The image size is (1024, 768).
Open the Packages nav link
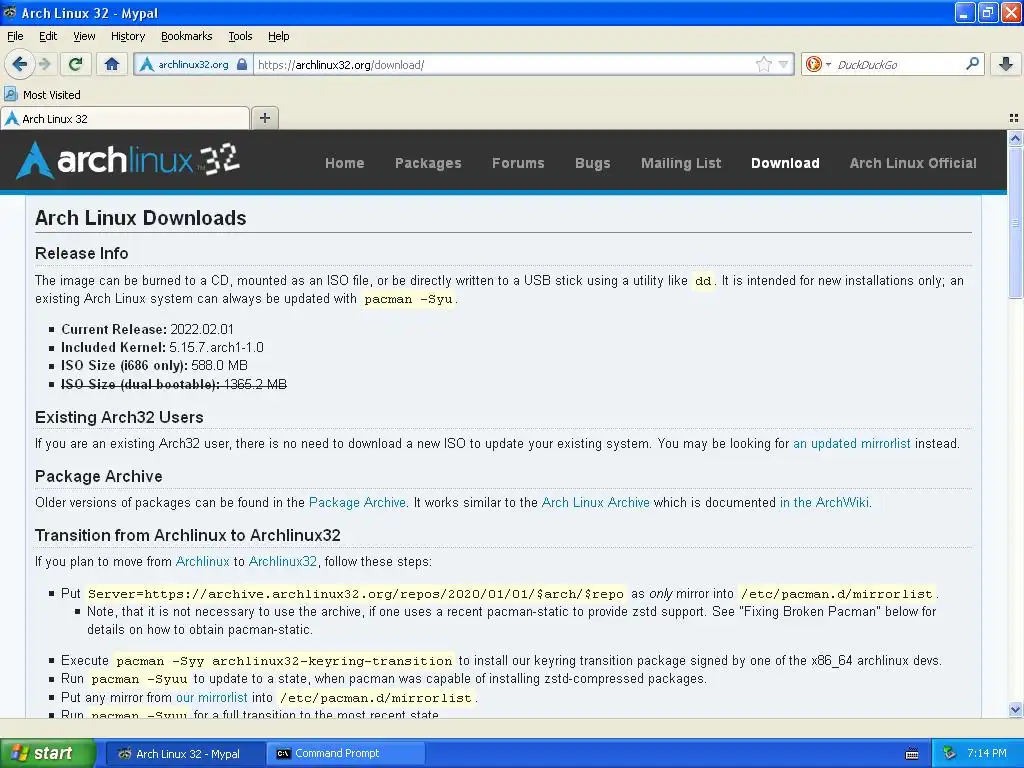(428, 163)
